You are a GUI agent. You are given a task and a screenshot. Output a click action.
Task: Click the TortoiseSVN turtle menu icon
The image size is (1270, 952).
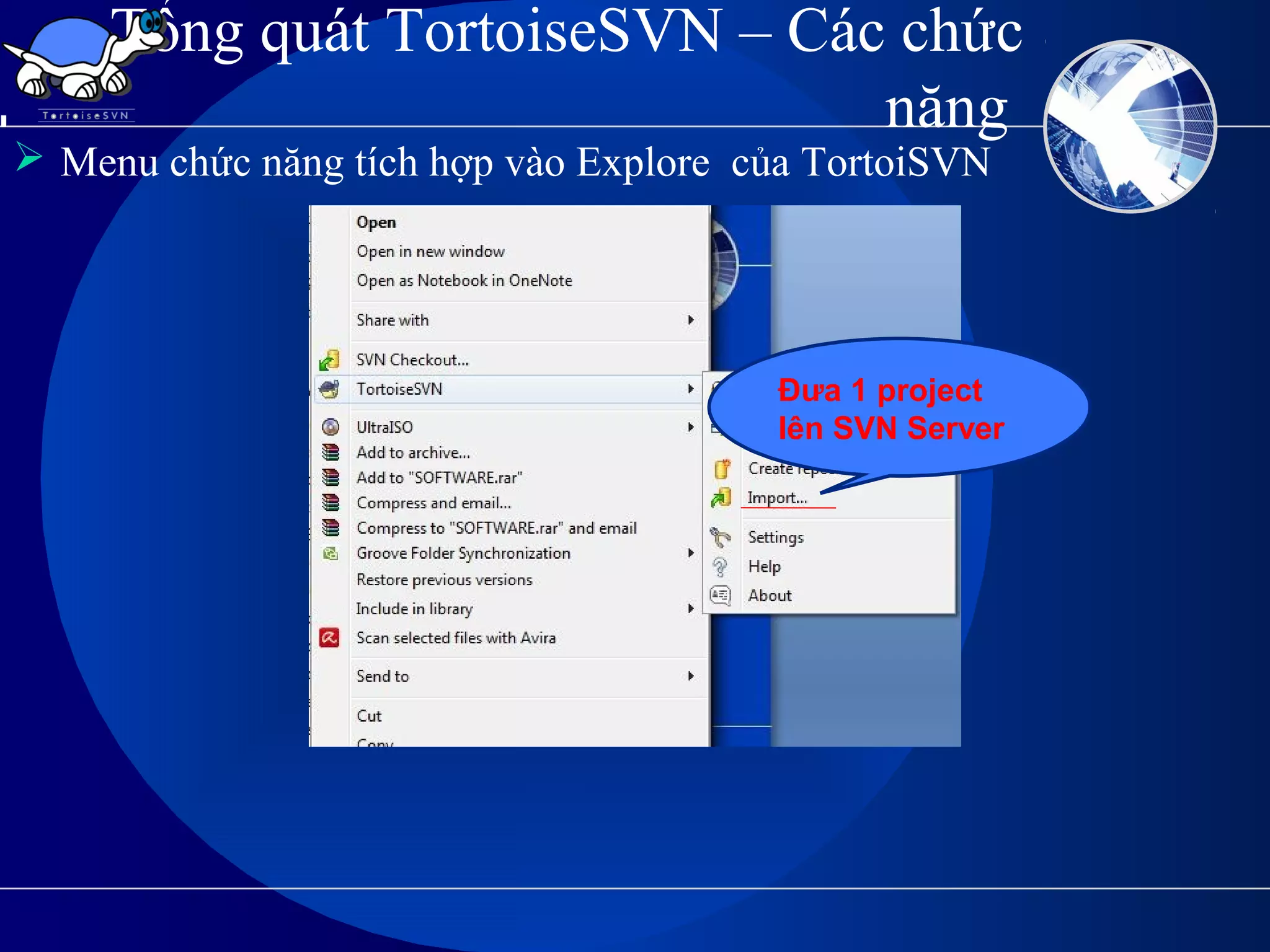click(x=329, y=389)
